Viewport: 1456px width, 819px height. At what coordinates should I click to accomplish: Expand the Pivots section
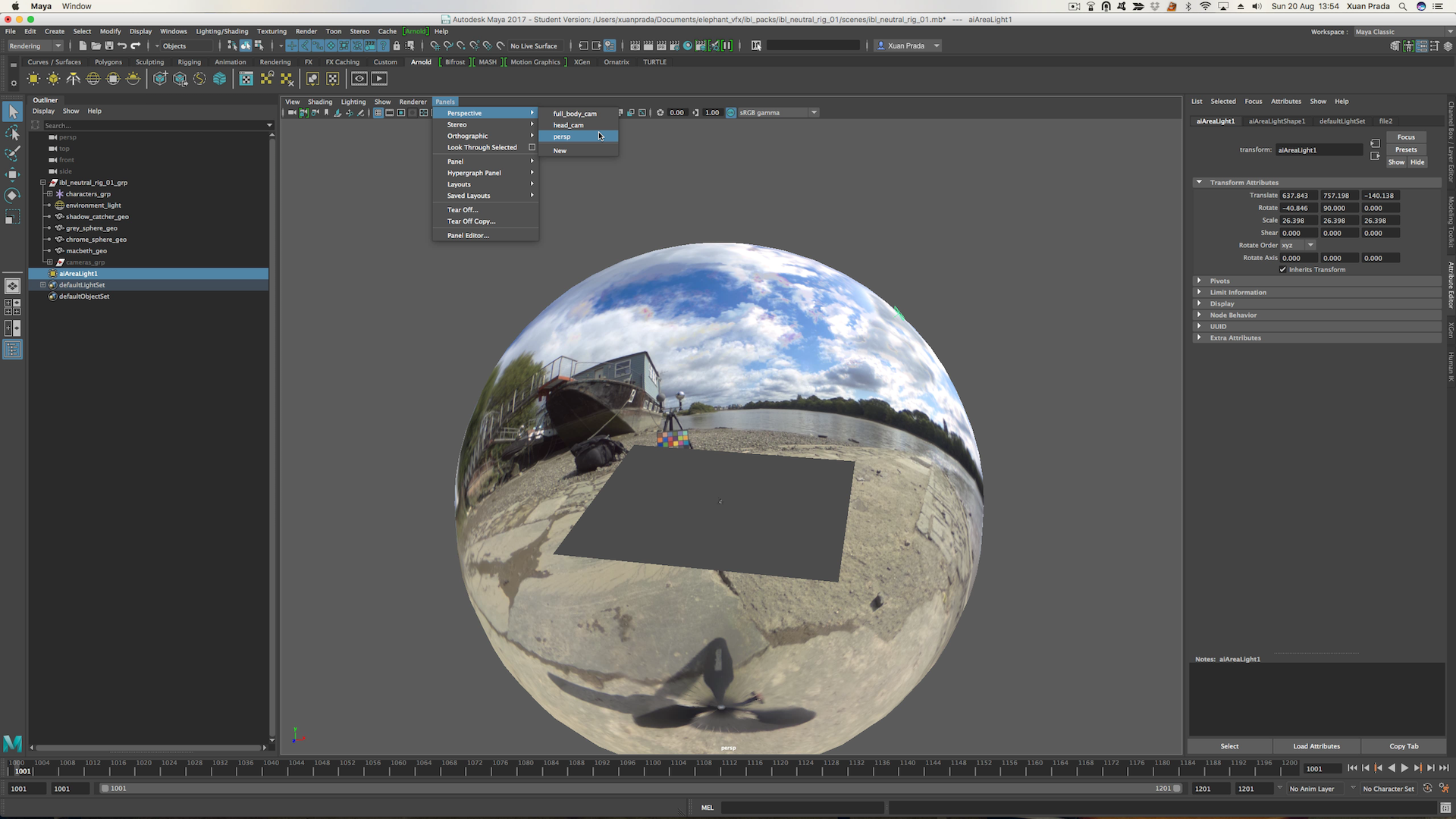pyautogui.click(x=1199, y=281)
